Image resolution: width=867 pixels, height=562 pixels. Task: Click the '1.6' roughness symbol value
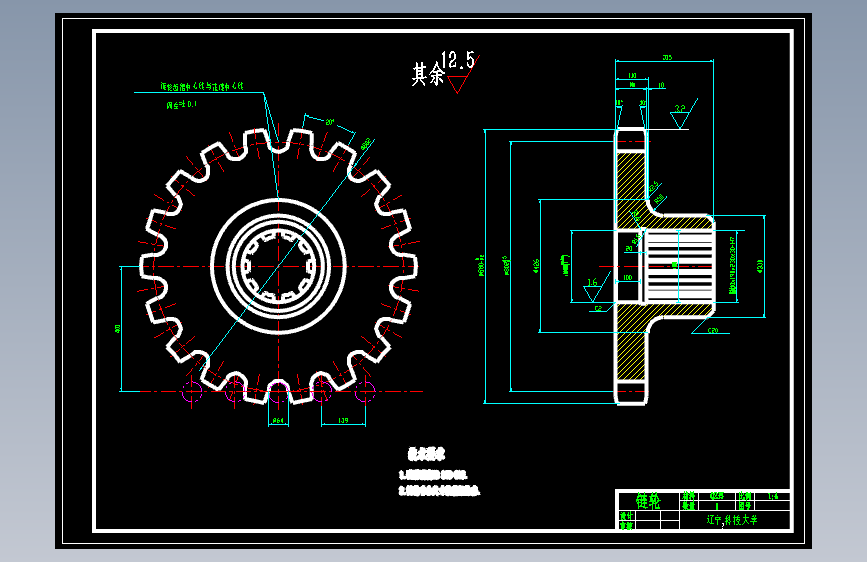click(x=592, y=282)
